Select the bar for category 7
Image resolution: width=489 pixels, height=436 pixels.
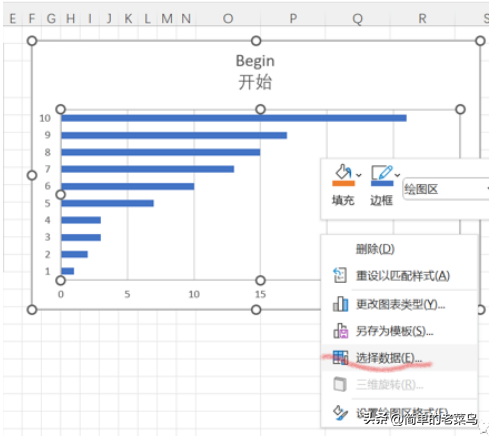click(148, 169)
